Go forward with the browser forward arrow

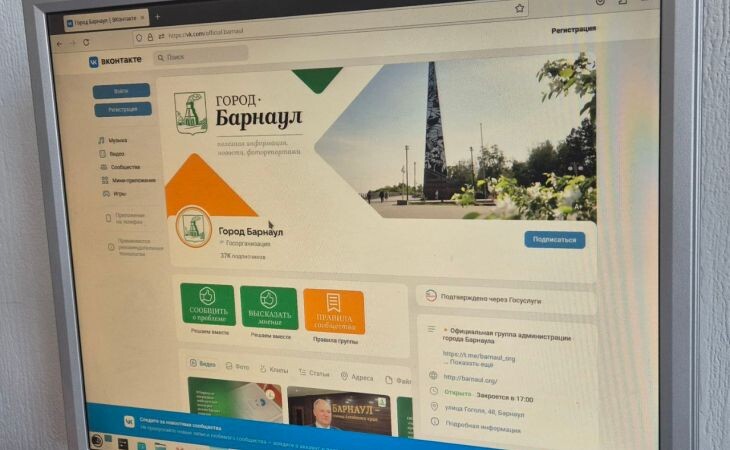73,43
